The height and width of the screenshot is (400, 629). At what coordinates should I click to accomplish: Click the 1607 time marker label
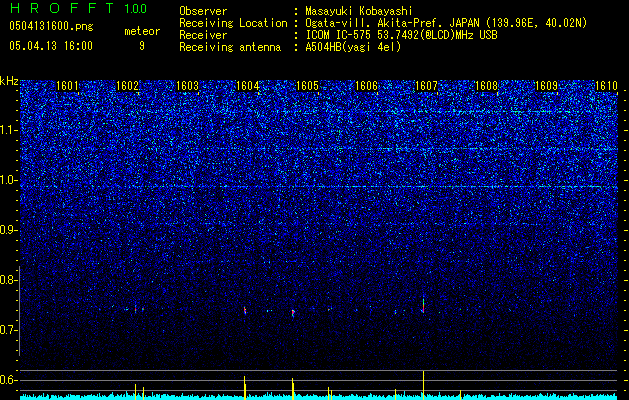tap(426, 86)
